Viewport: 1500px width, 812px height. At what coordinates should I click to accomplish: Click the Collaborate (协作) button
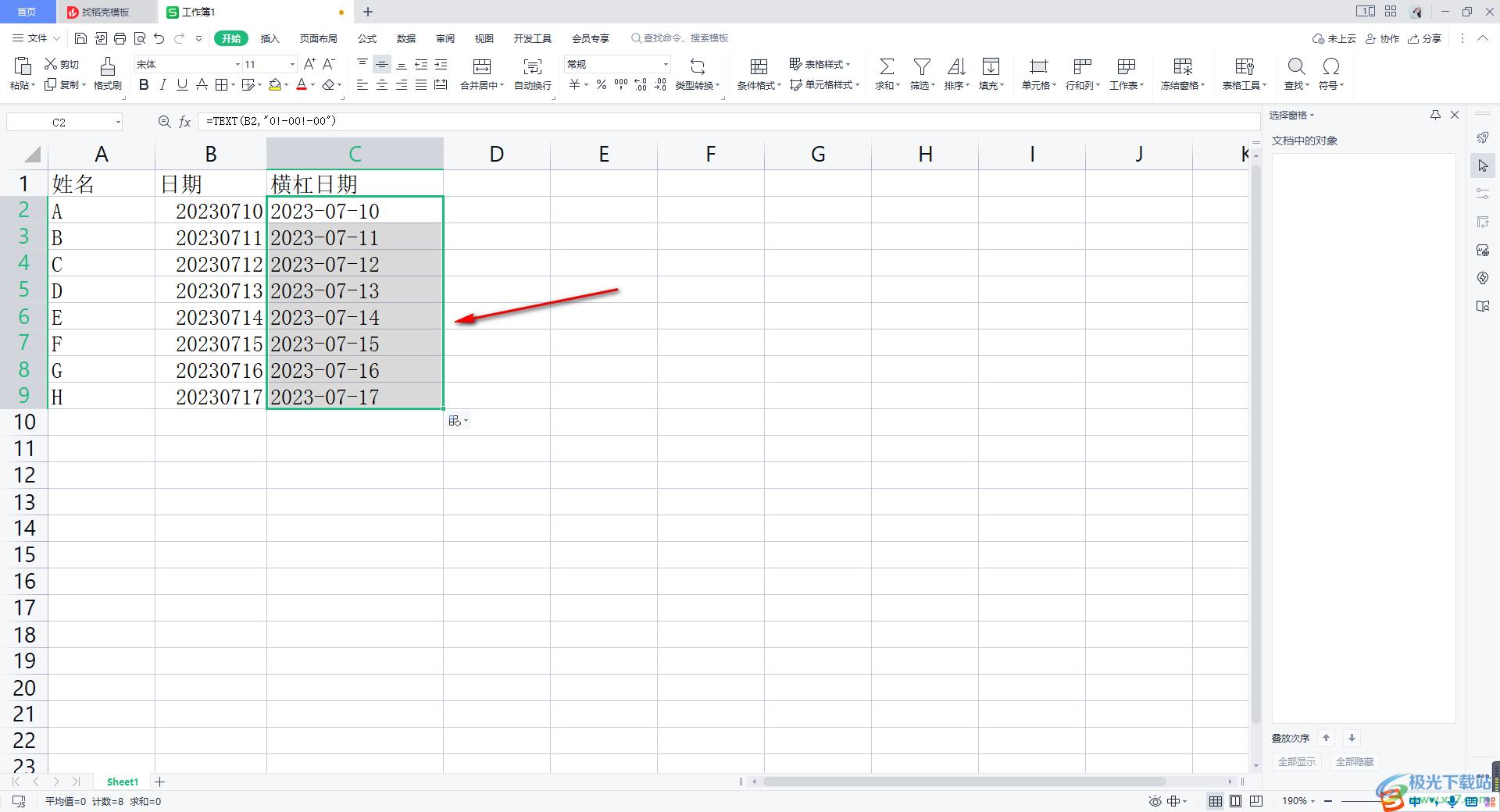1382,38
